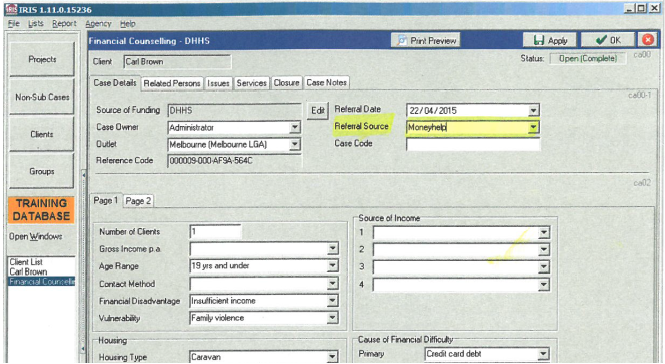Open the Non-Sub Cases sidebar button

[42, 97]
